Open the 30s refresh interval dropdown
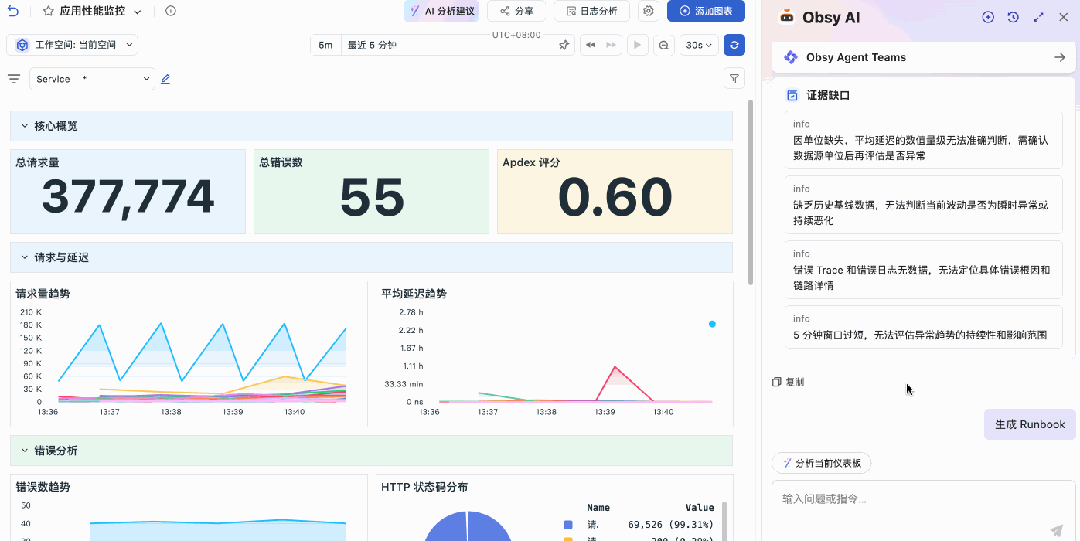Viewport: 1080px width, 541px height. tap(698, 45)
